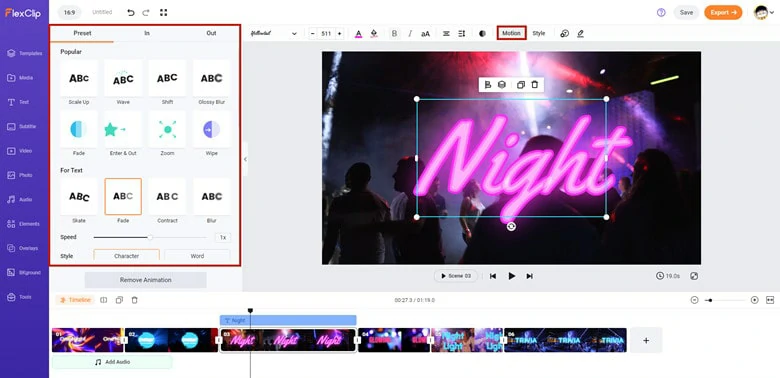
Task: Switch to the In animation tab
Action: pos(147,33)
